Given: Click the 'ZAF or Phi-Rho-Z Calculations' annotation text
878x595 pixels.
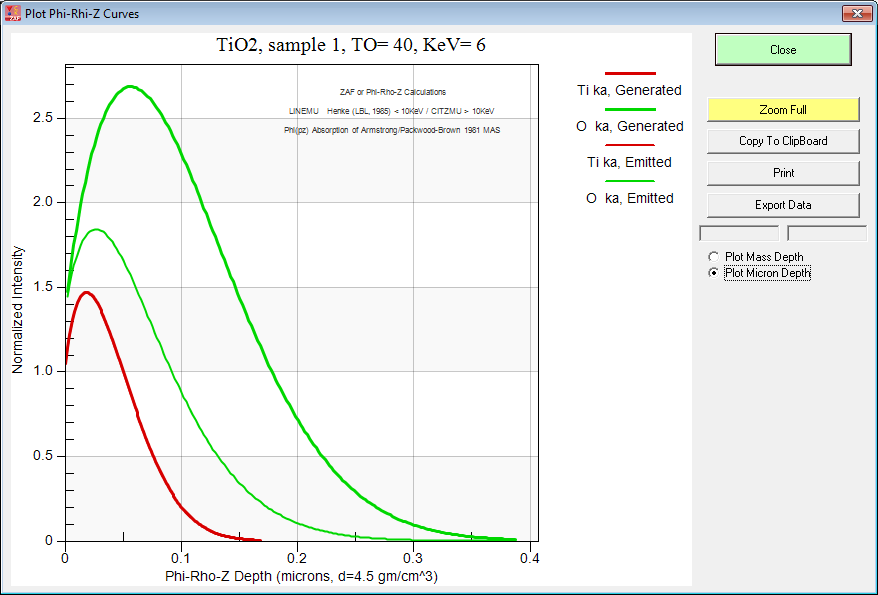Looking at the screenshot, I should (x=393, y=92).
